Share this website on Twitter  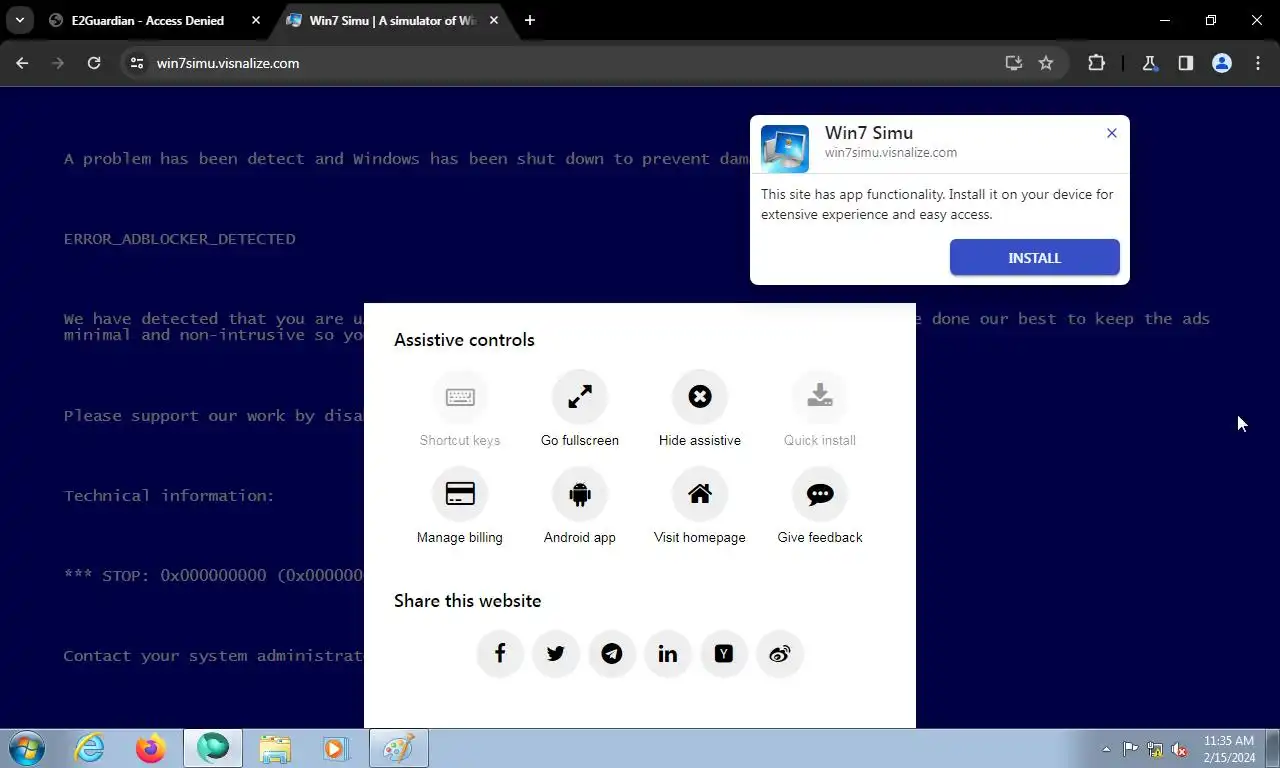(x=556, y=654)
